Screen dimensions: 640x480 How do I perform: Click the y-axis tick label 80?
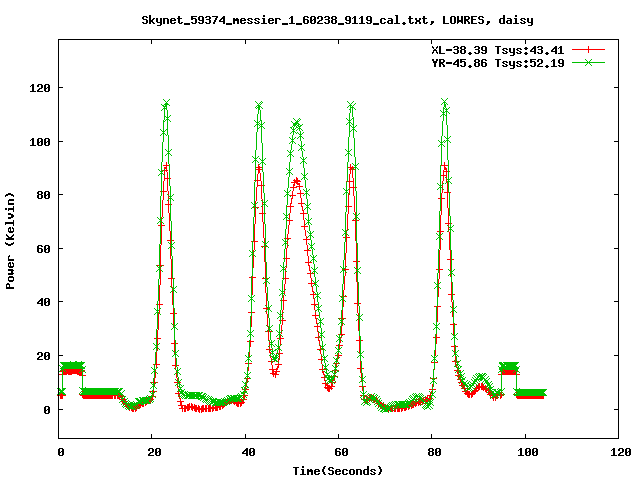pyautogui.click(x=43, y=195)
